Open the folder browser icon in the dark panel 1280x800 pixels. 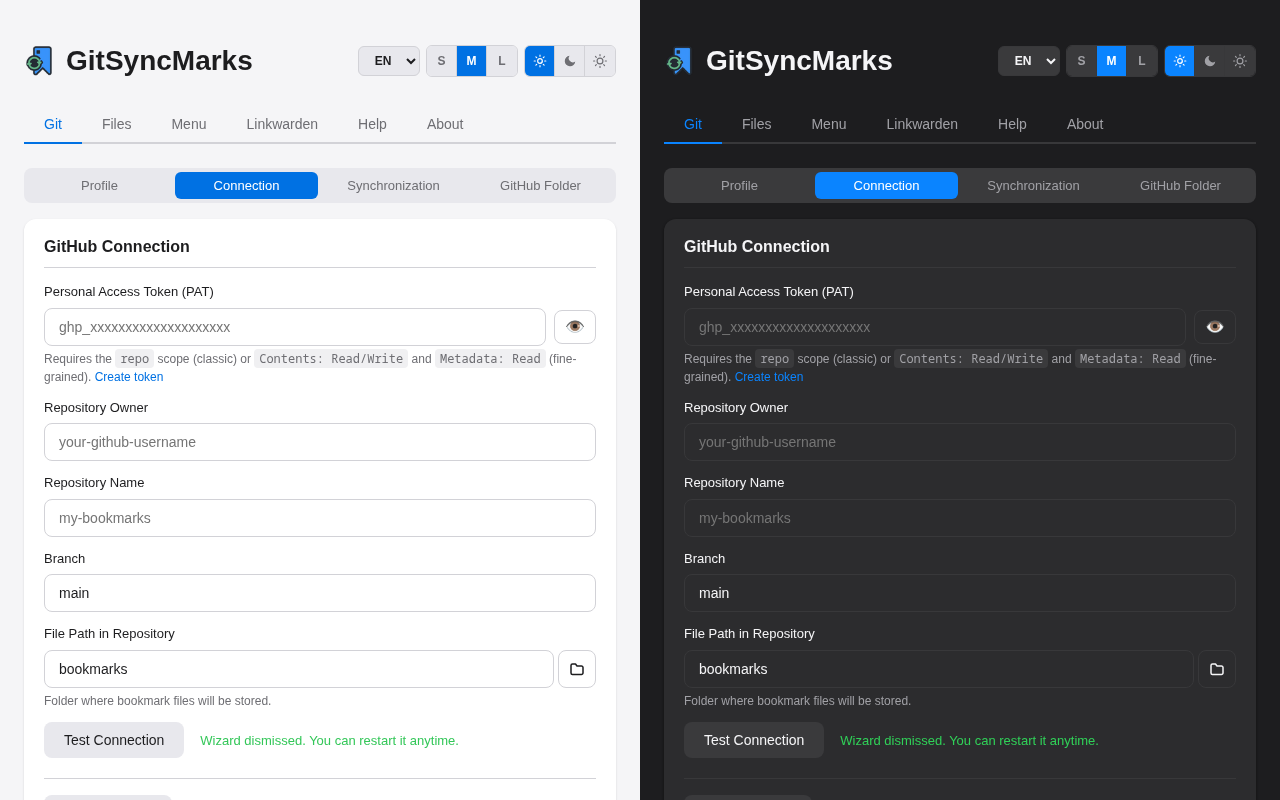point(1217,669)
